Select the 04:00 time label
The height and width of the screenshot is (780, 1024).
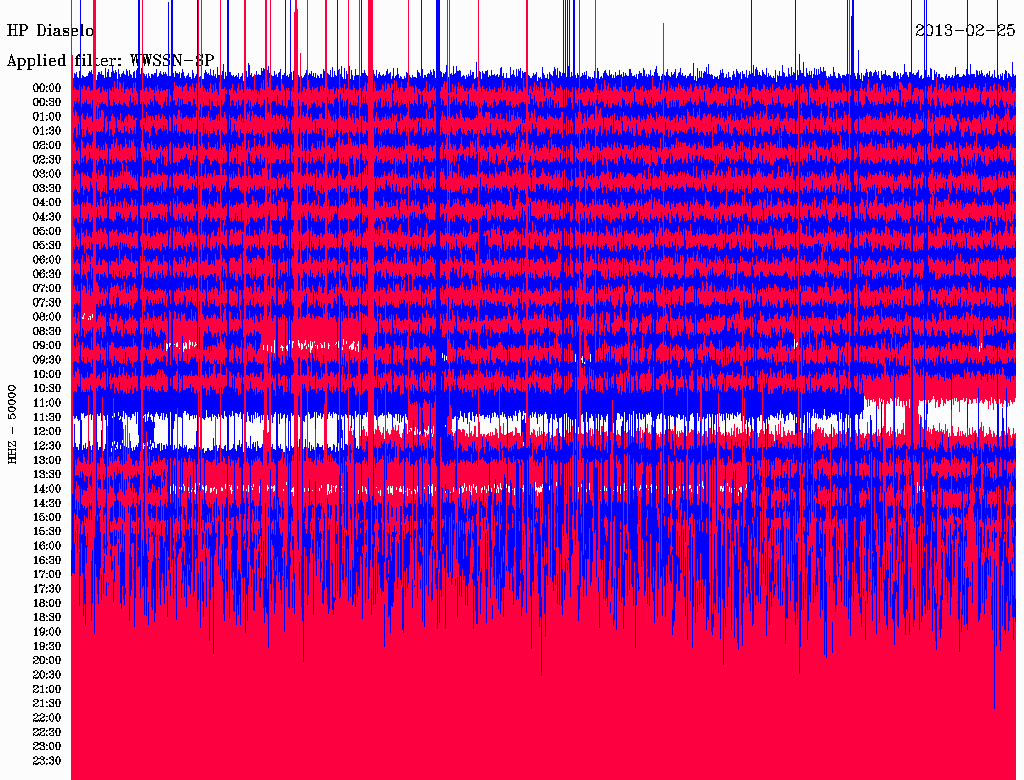point(47,203)
